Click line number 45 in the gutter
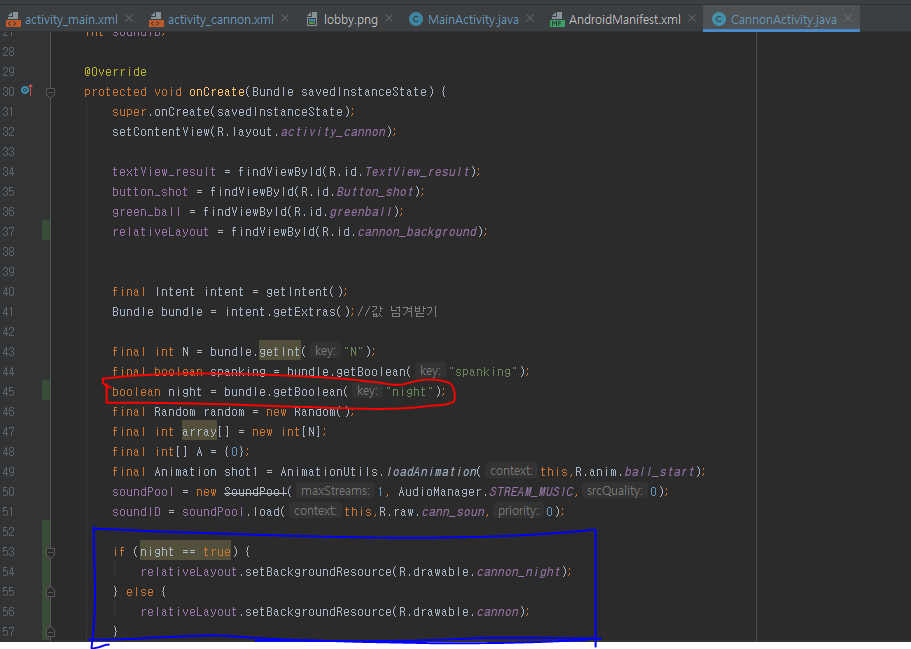 tap(8, 392)
